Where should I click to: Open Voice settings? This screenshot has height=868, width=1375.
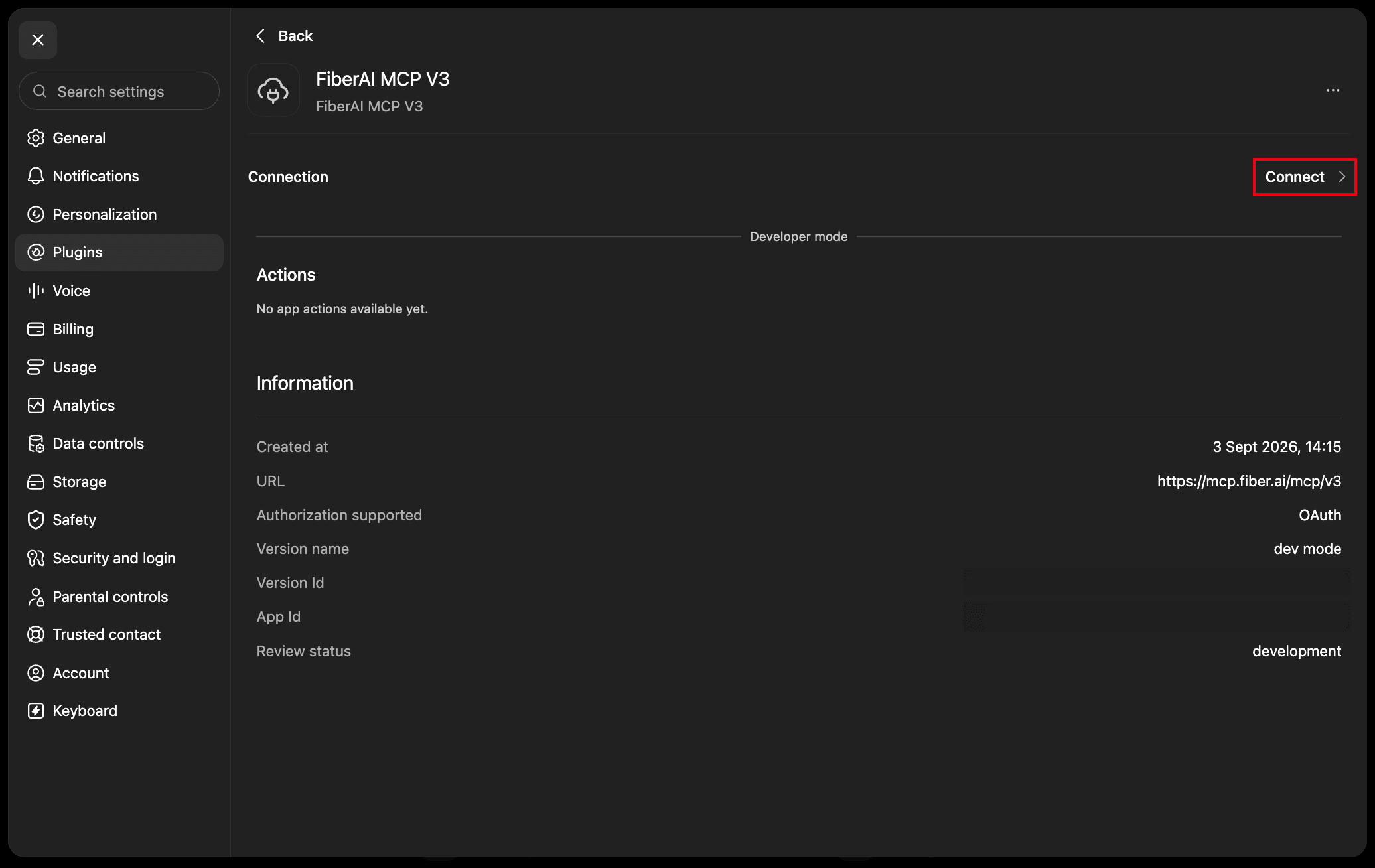[x=119, y=291]
